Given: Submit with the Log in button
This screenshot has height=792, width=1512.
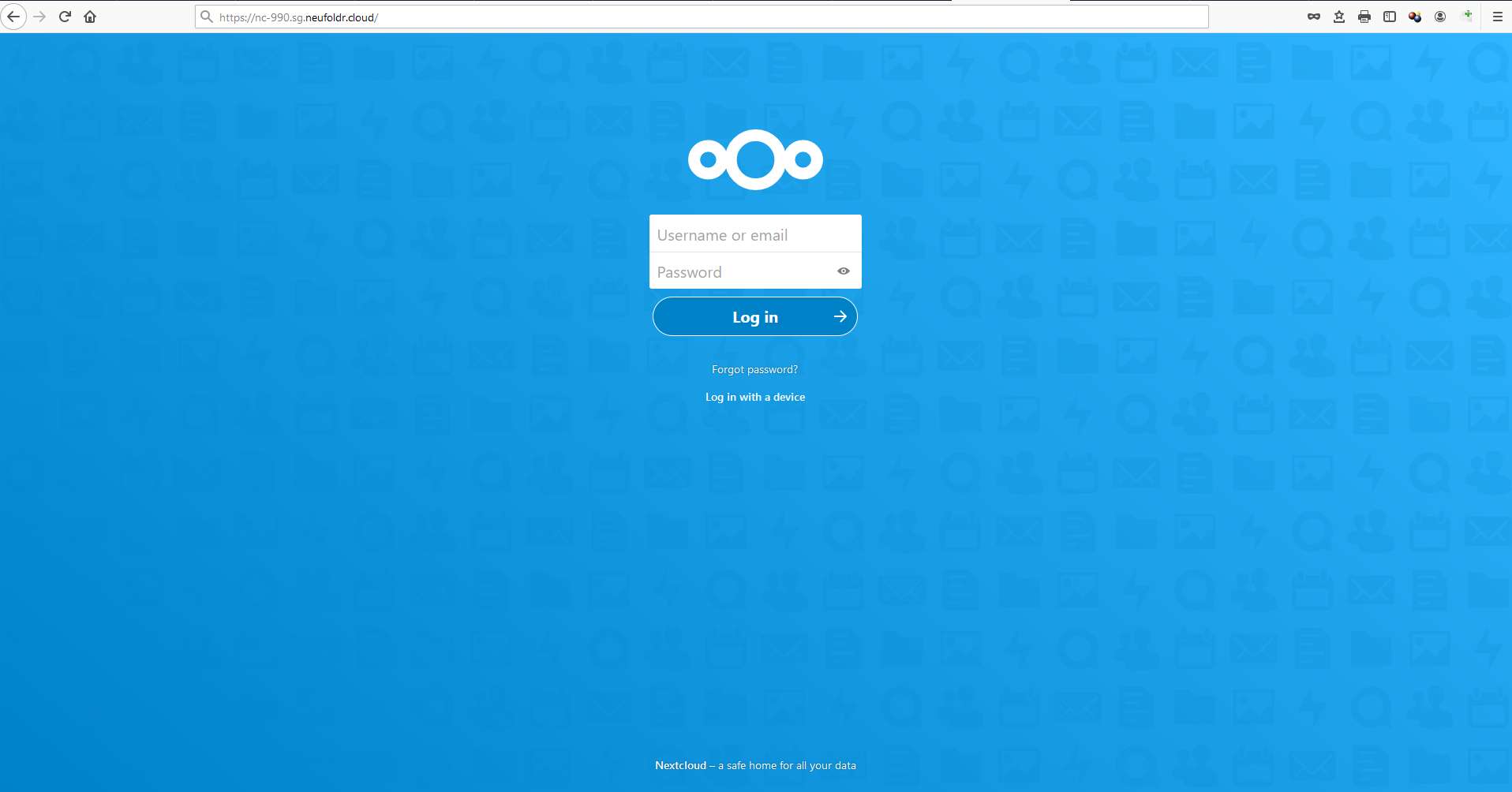Looking at the screenshot, I should (x=755, y=316).
